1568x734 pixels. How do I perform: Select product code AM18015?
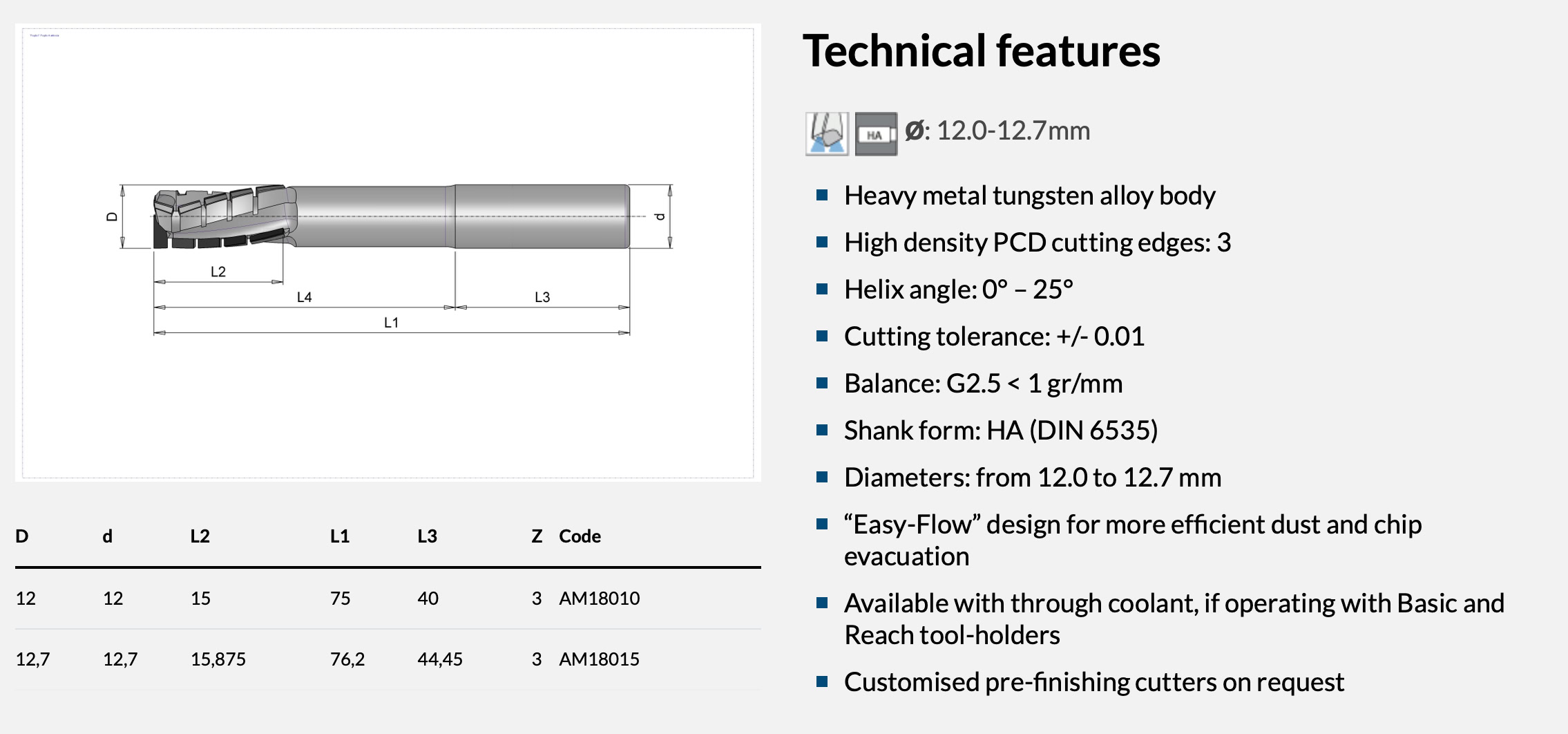point(599,659)
